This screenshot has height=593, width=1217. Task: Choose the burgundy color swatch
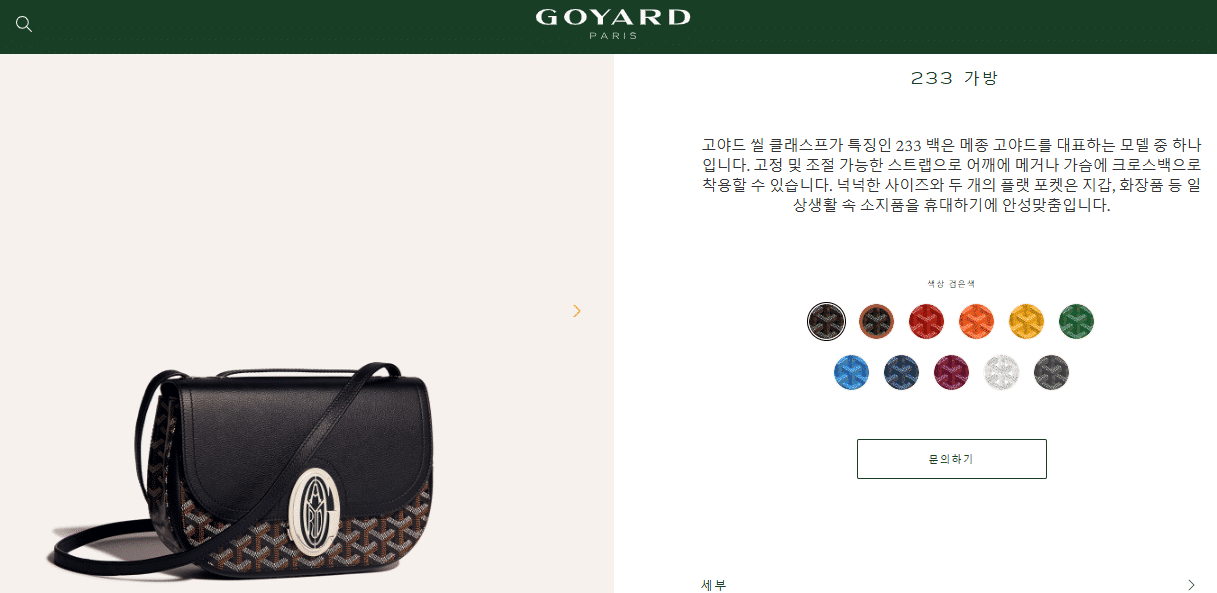951,372
